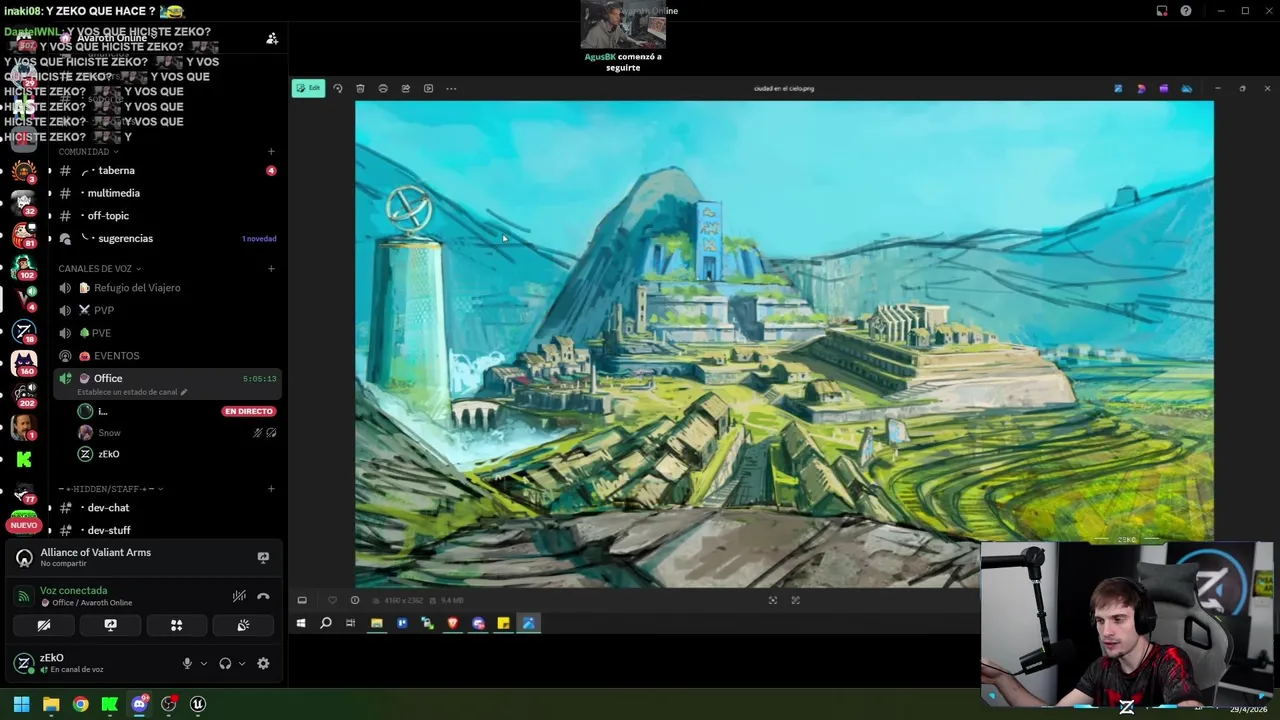
Task: Open Discord user settings gear
Action: coord(263,663)
